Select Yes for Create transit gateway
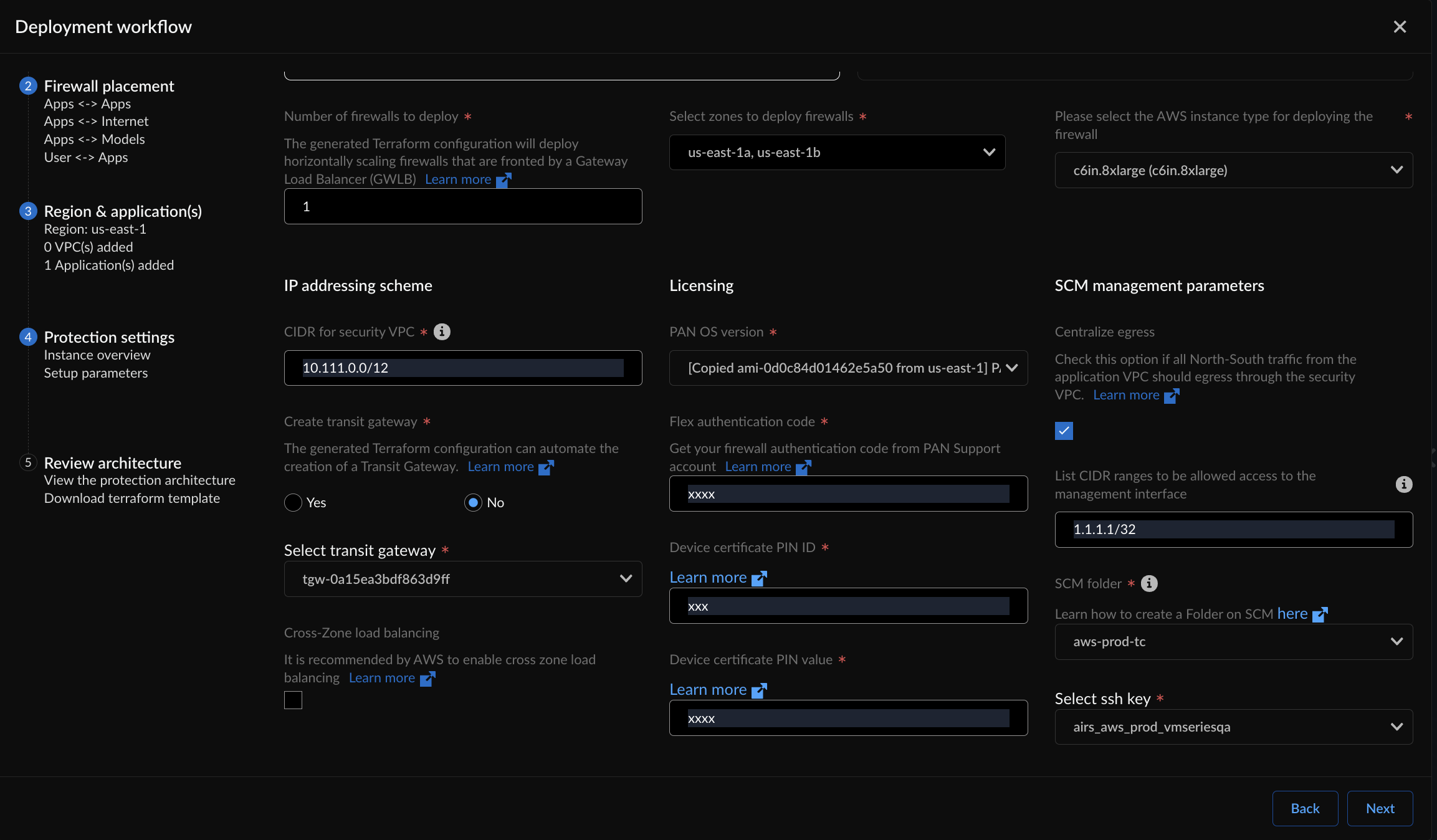 click(x=293, y=502)
